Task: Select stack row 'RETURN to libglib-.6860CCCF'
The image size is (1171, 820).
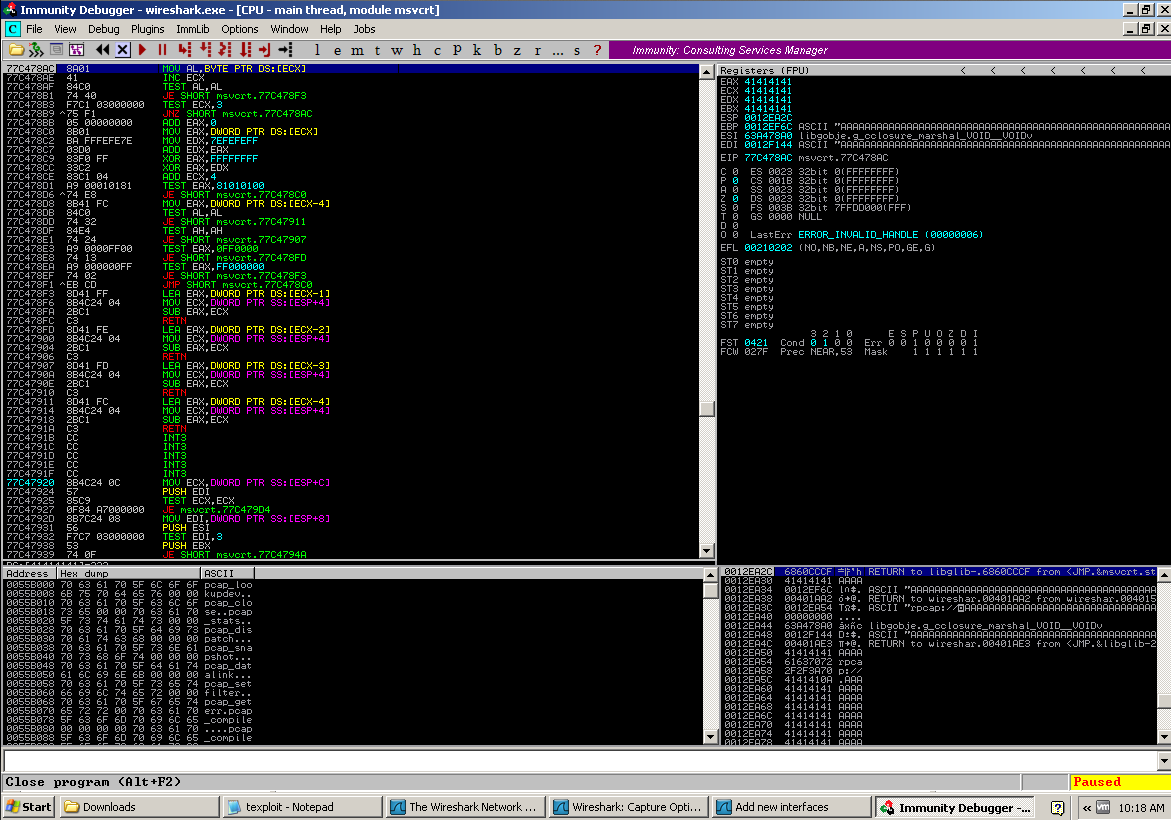Action: [x=939, y=572]
